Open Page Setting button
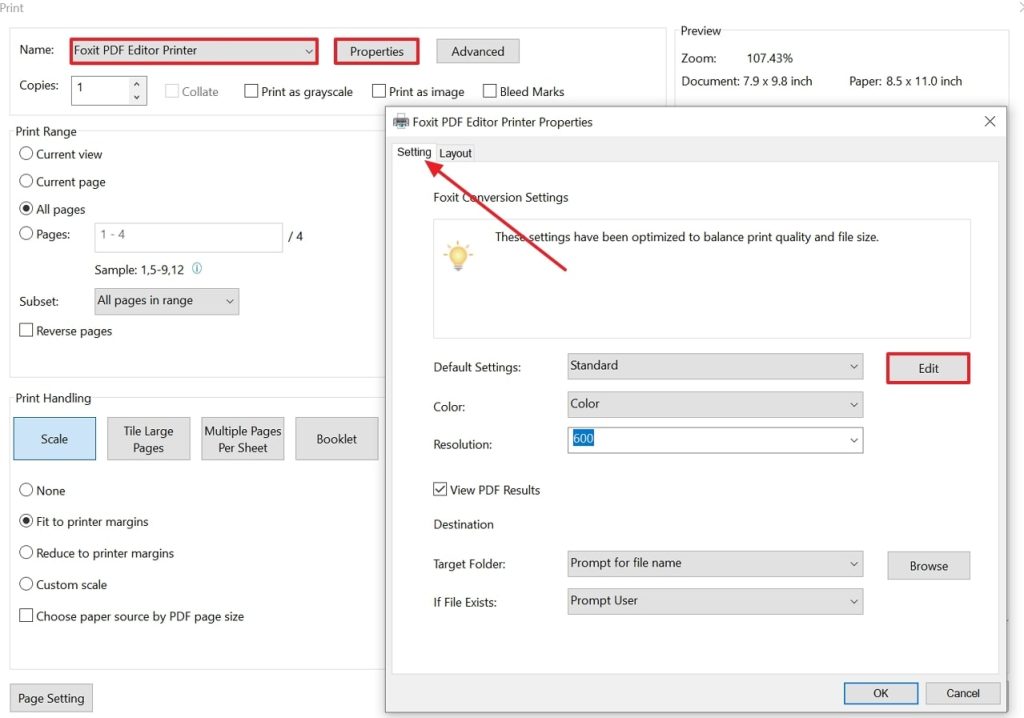This screenshot has height=718, width=1024. [51, 698]
